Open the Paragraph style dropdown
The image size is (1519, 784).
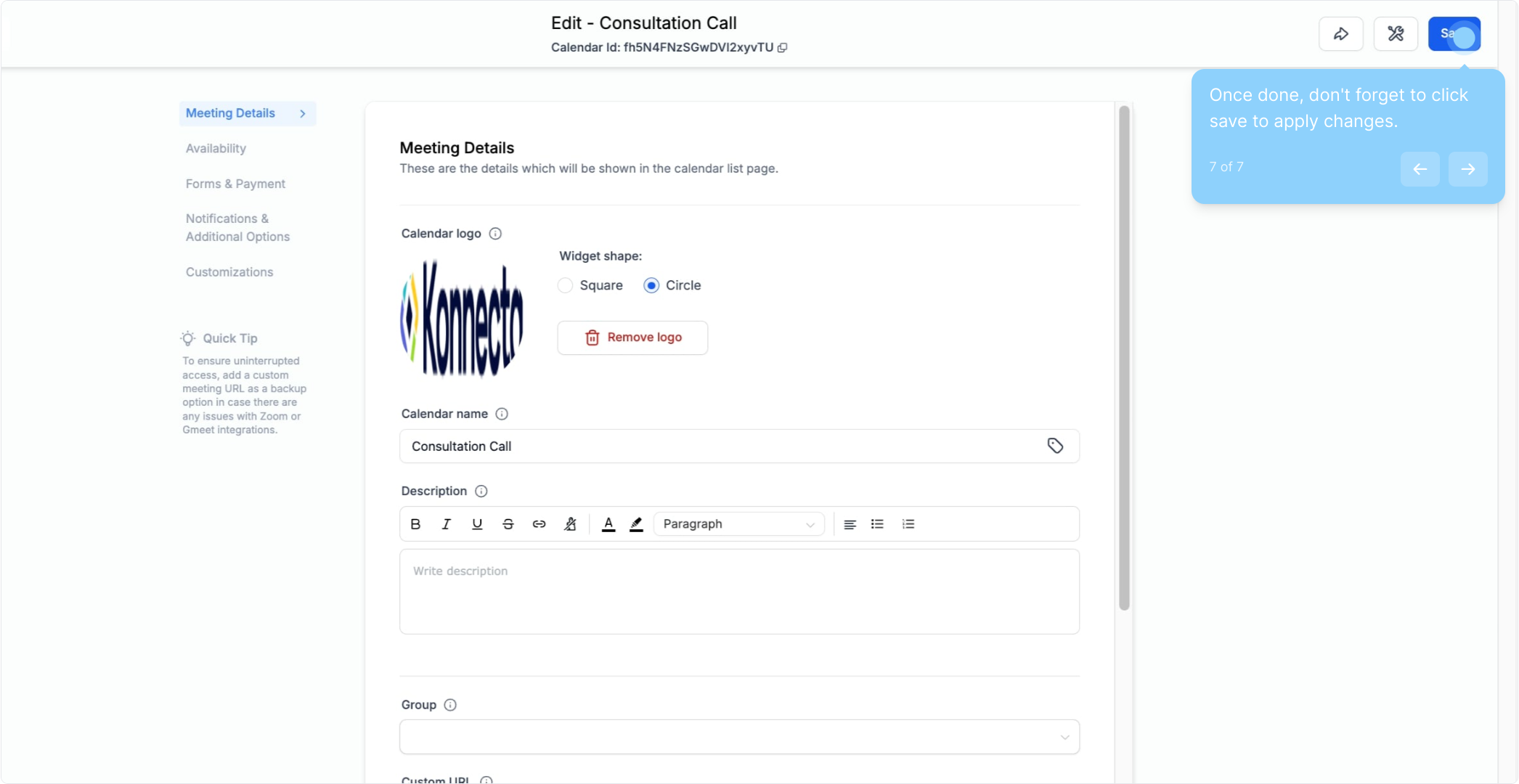coord(738,524)
